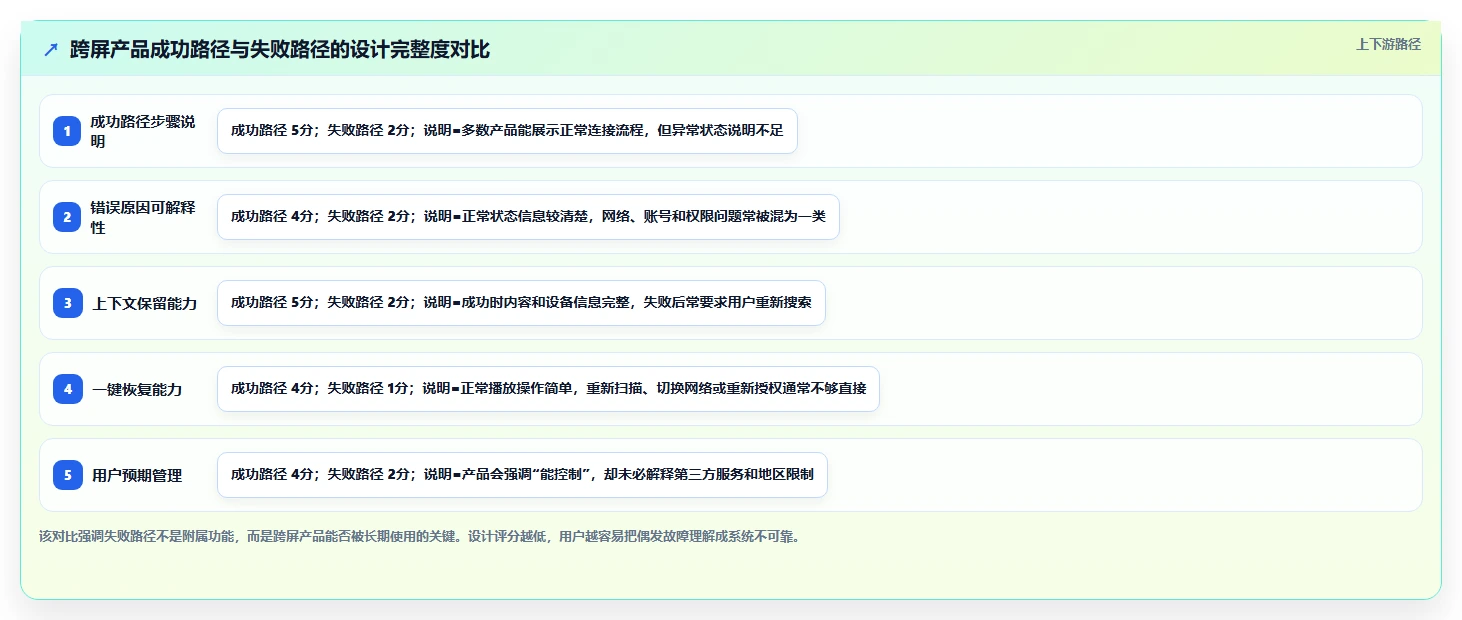Click the number 1 badge
The width and height of the screenshot is (1462, 620).
point(68,131)
